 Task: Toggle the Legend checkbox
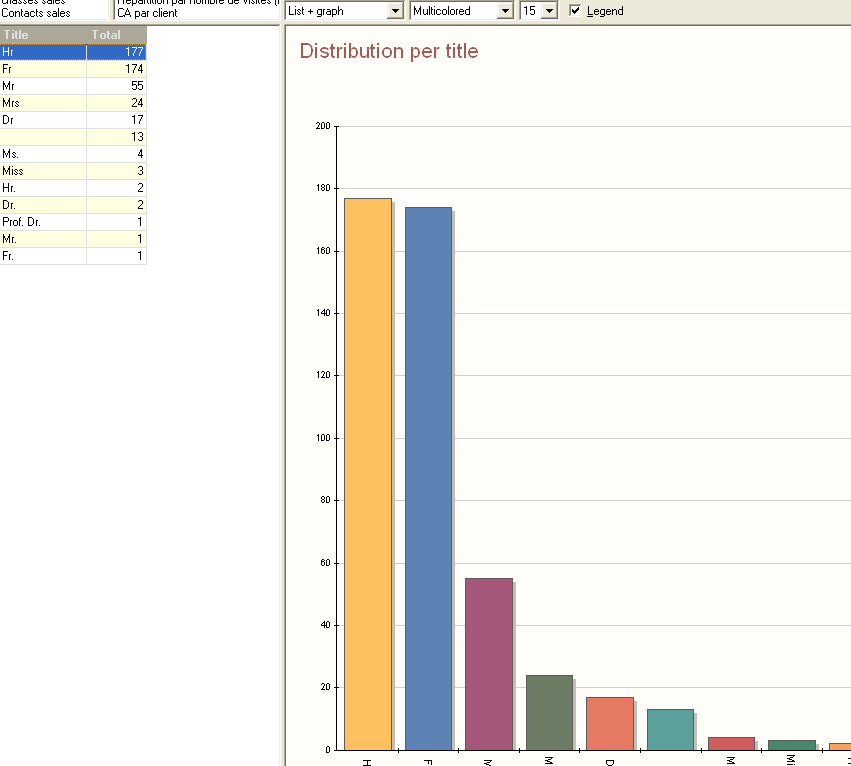[x=575, y=11]
